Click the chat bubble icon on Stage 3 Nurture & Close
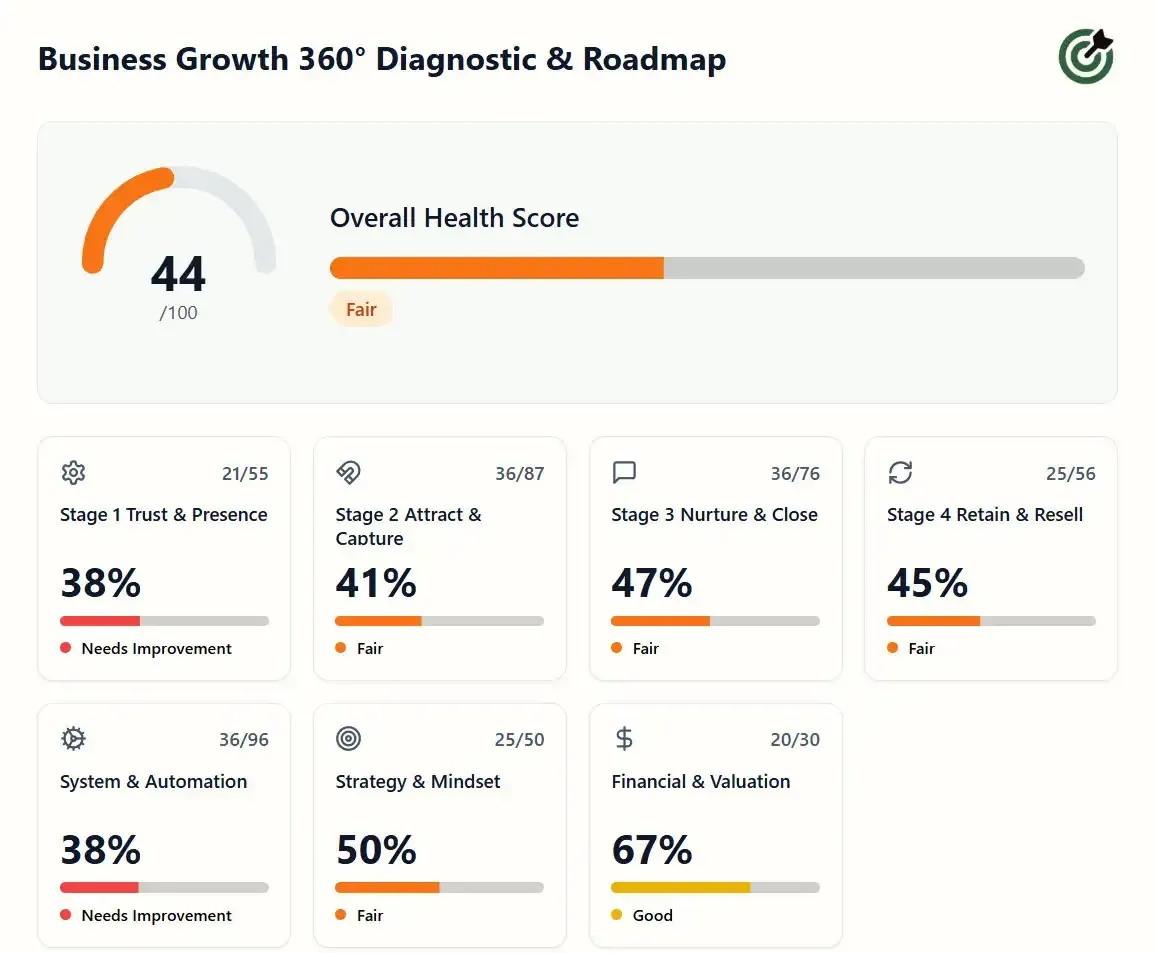 click(623, 473)
